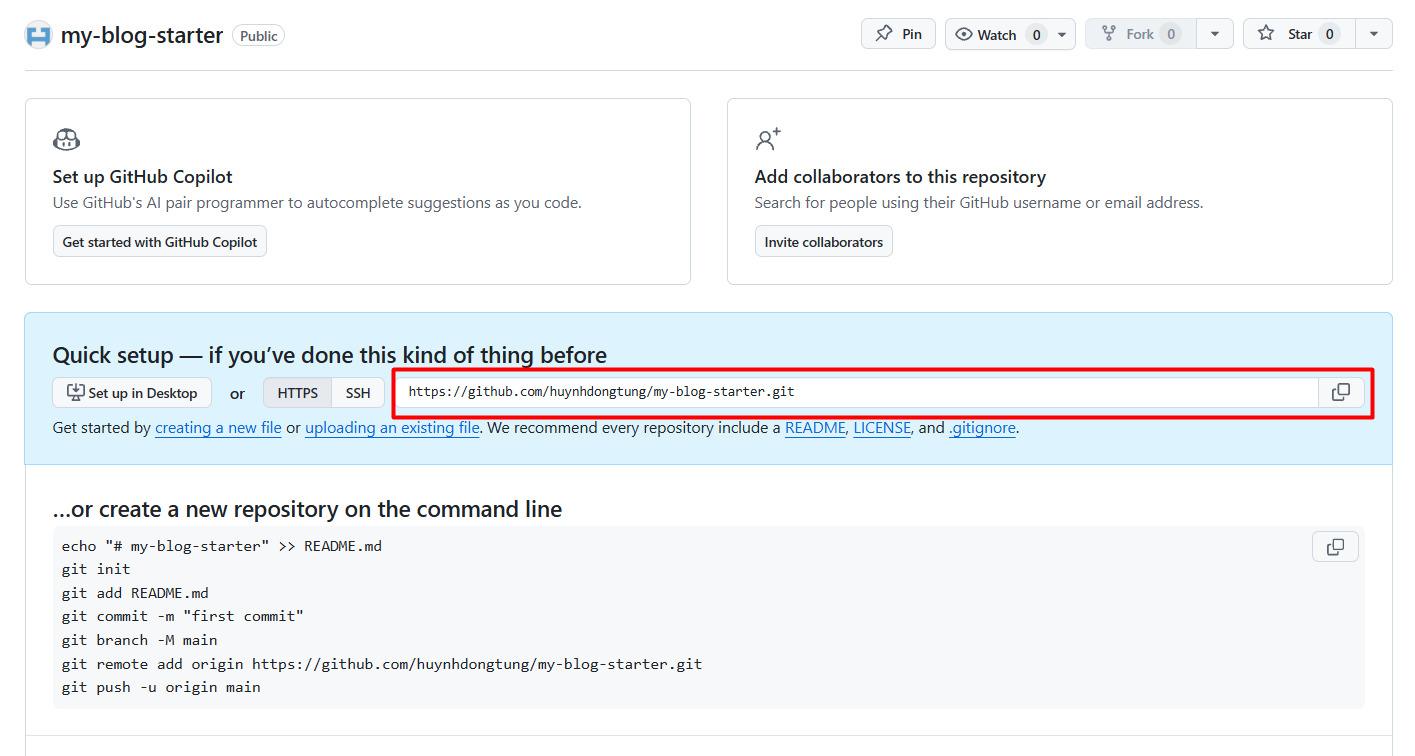Copy the command line instructions via clipboard icon
Screen dimensions: 1415x756
pos(1335,546)
